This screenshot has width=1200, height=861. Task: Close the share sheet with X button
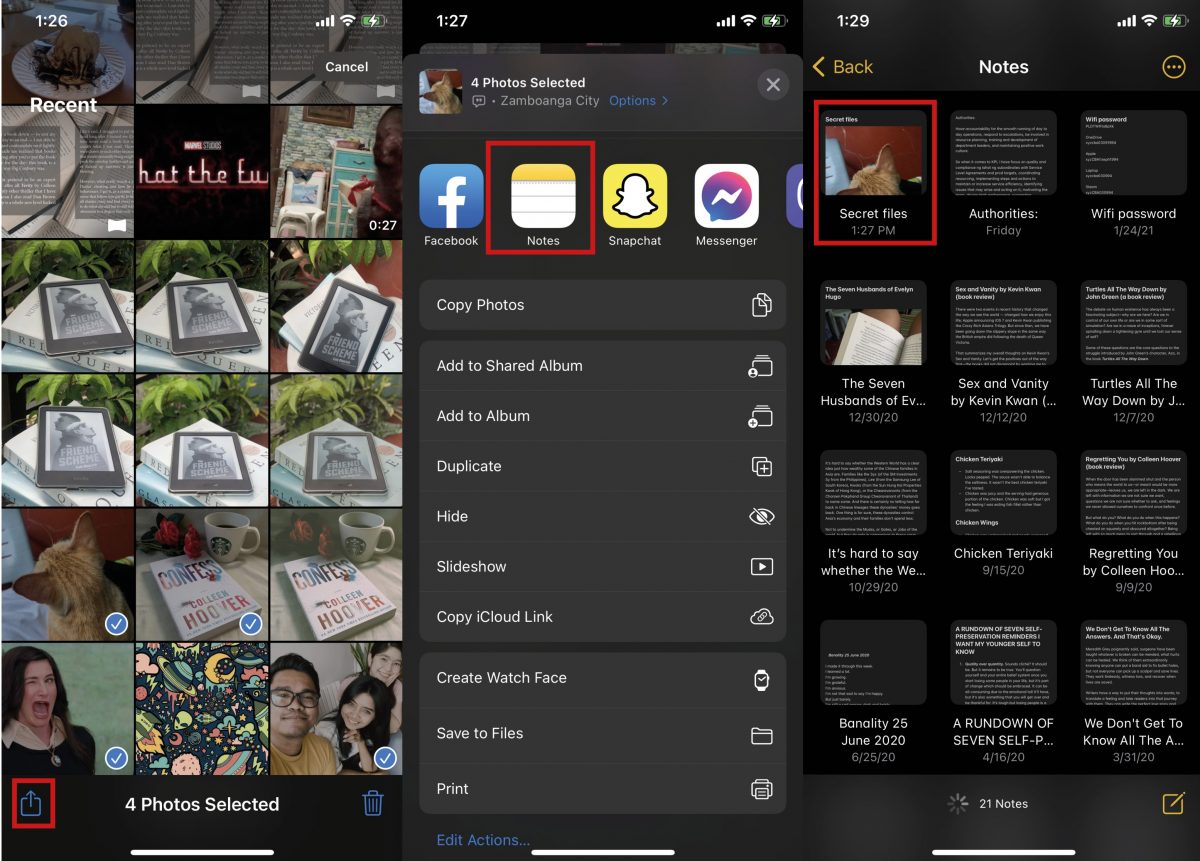pyautogui.click(x=772, y=85)
